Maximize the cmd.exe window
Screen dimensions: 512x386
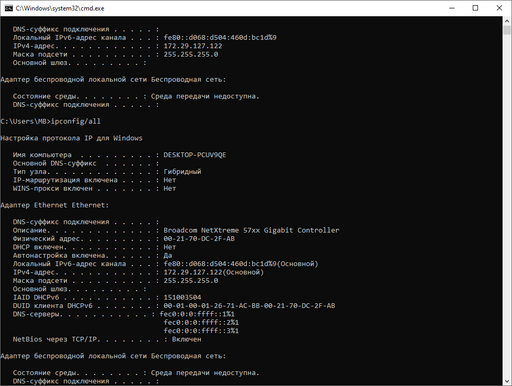click(x=475, y=8)
